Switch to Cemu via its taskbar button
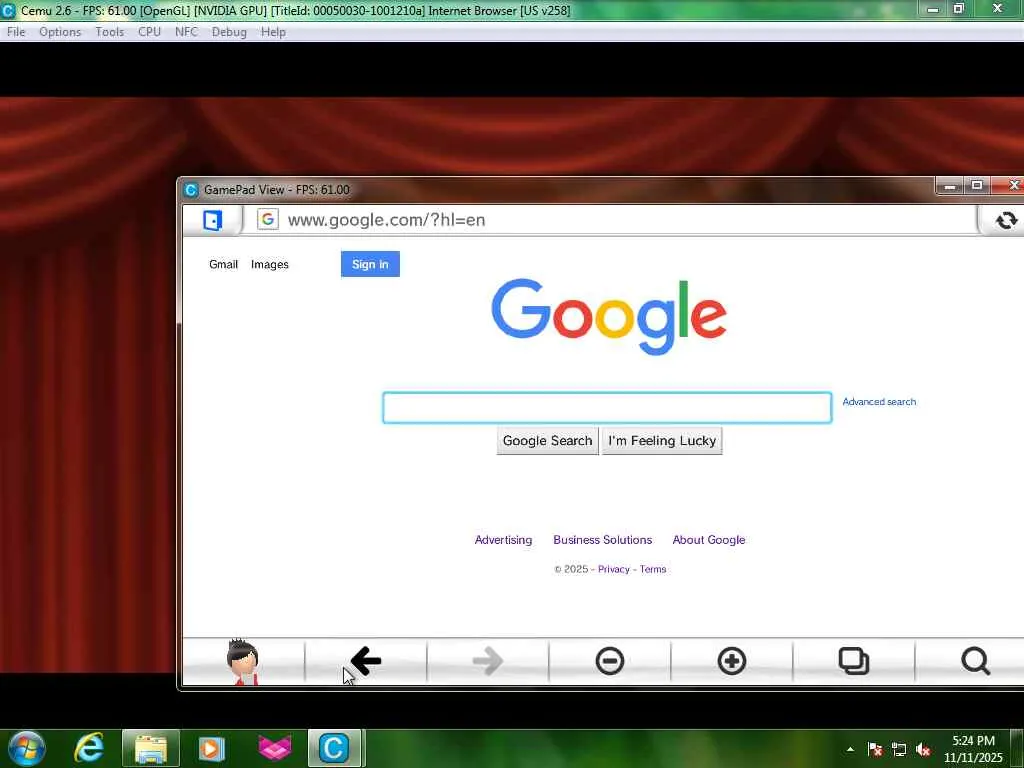This screenshot has width=1024, height=768. [x=334, y=748]
